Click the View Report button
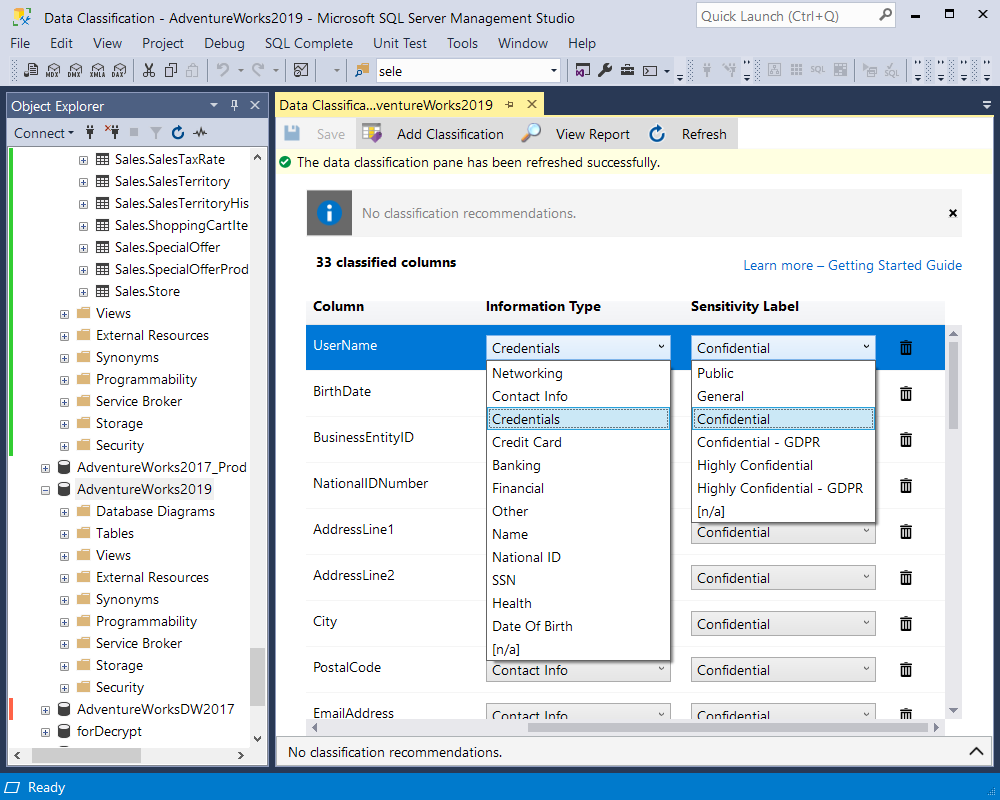The image size is (1000, 800). coord(575,134)
